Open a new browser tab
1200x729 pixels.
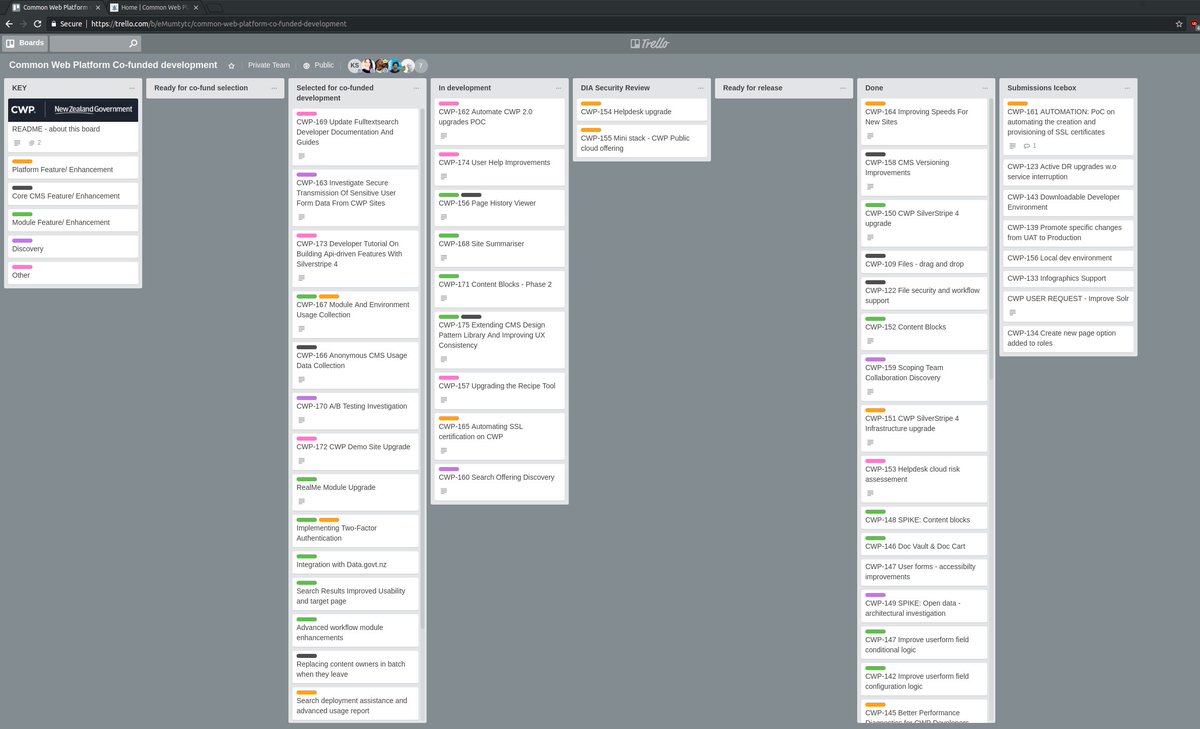213,7
